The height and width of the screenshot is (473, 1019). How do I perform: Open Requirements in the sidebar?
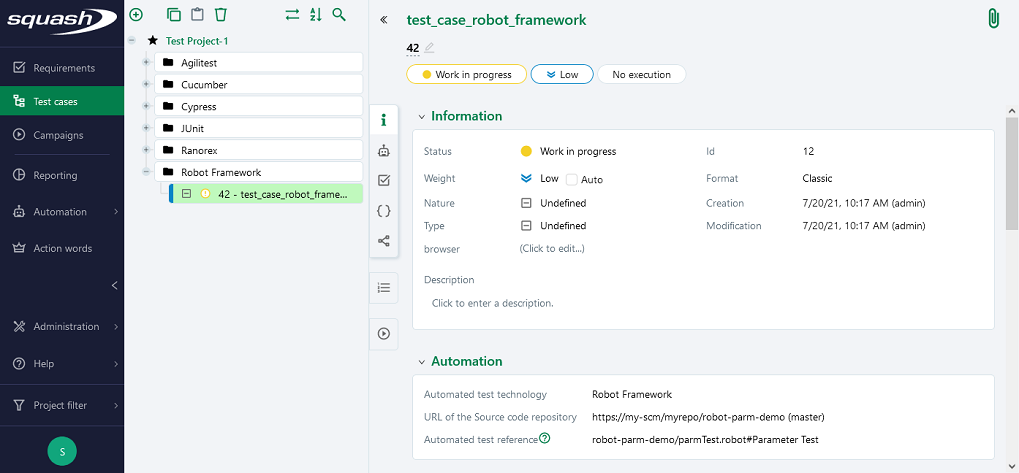point(63,68)
